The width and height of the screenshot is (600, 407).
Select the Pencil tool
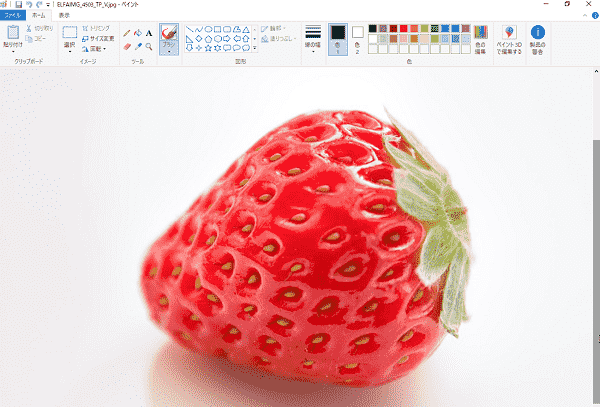(x=127, y=33)
